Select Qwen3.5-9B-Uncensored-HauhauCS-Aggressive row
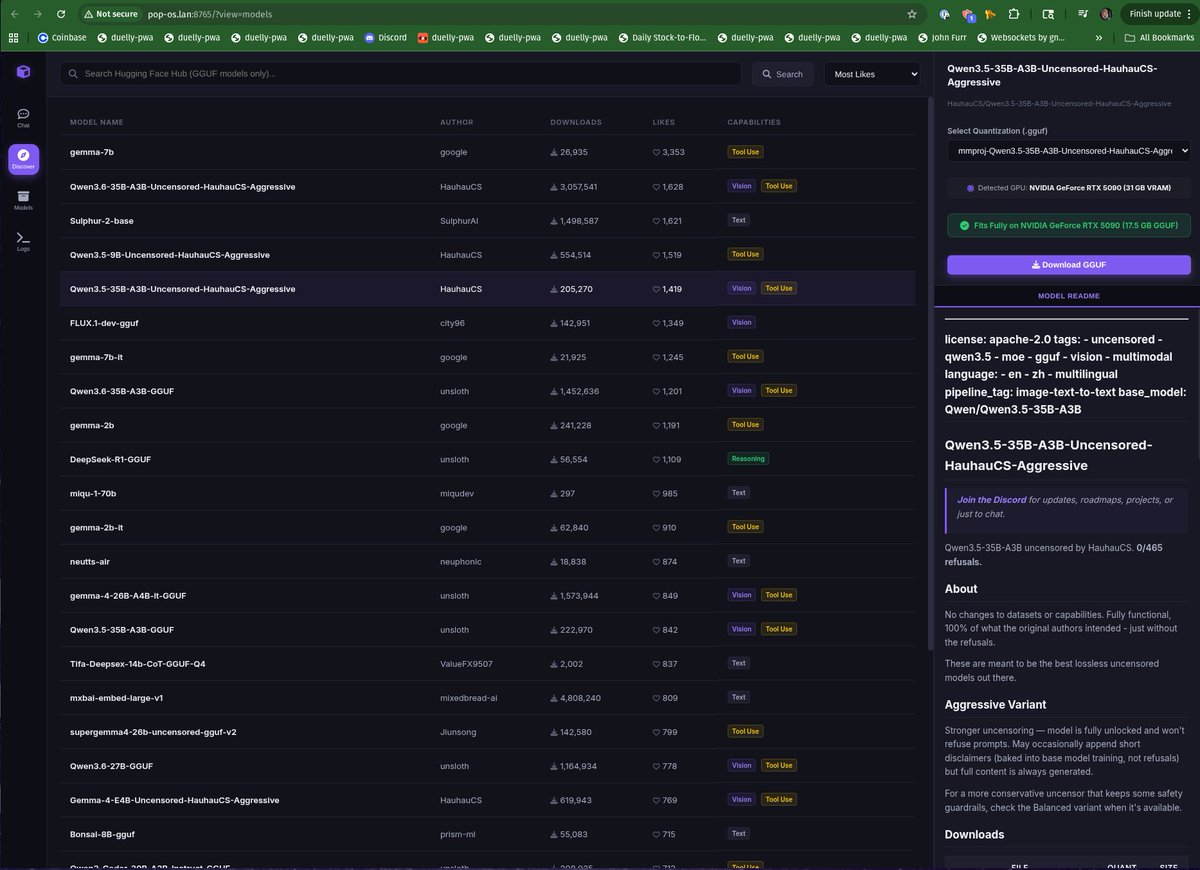Image resolution: width=1200 pixels, height=870 pixels. (487, 254)
